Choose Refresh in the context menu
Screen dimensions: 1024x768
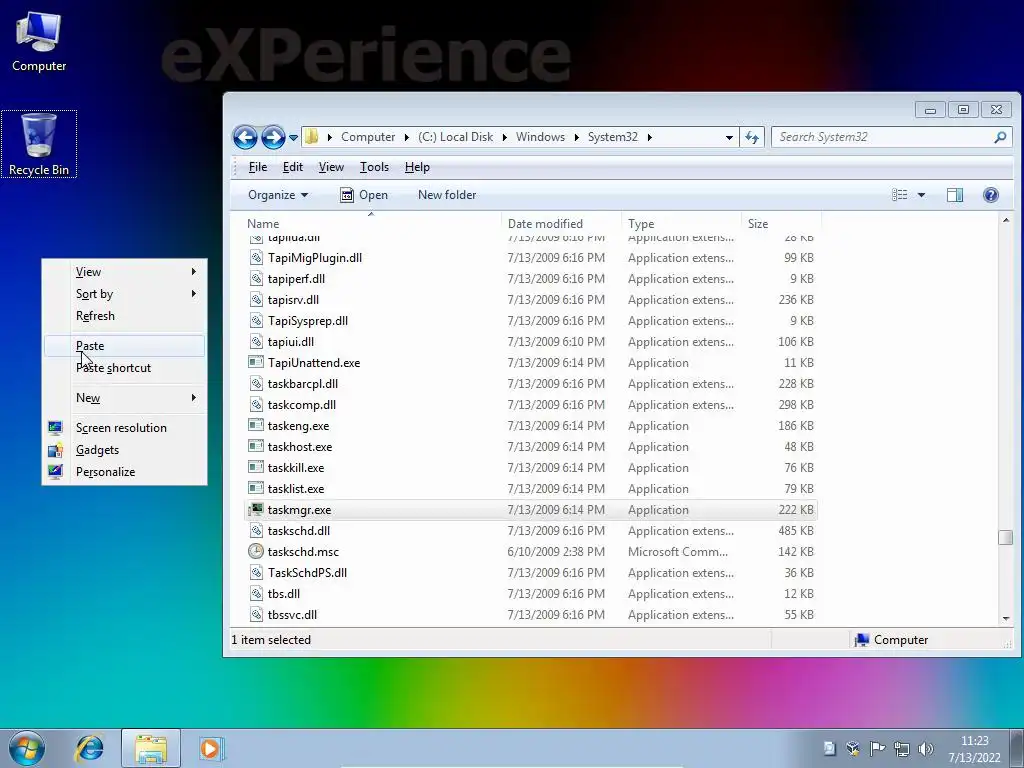point(124,316)
